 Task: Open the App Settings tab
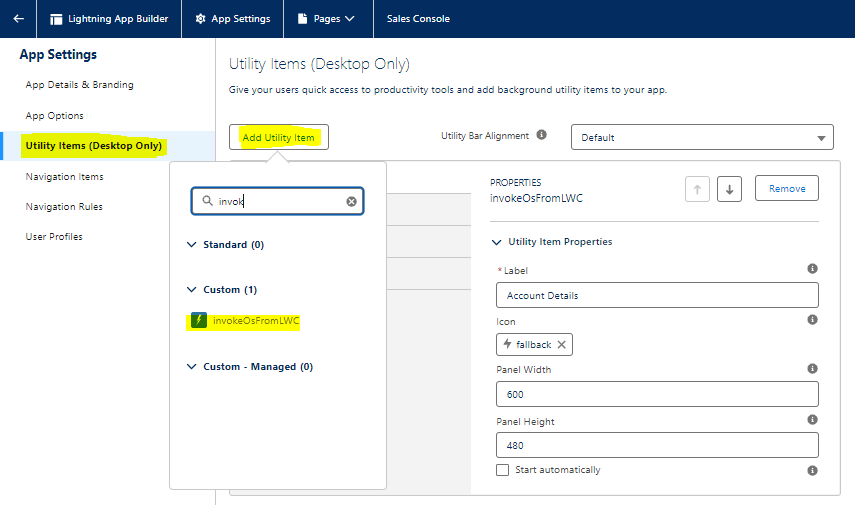233,19
